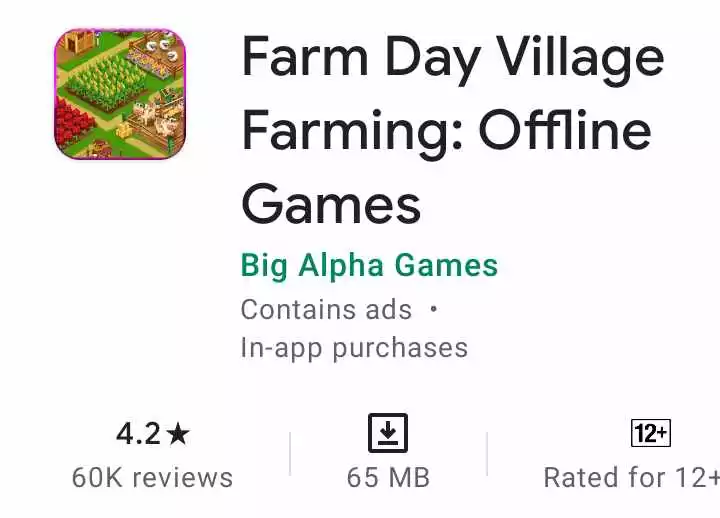Select the 65 MB size label
The height and width of the screenshot is (518, 720).
pyautogui.click(x=388, y=478)
